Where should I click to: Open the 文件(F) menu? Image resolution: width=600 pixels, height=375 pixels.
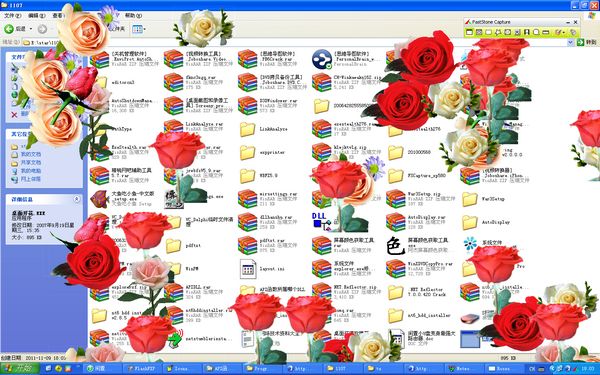click(12, 15)
